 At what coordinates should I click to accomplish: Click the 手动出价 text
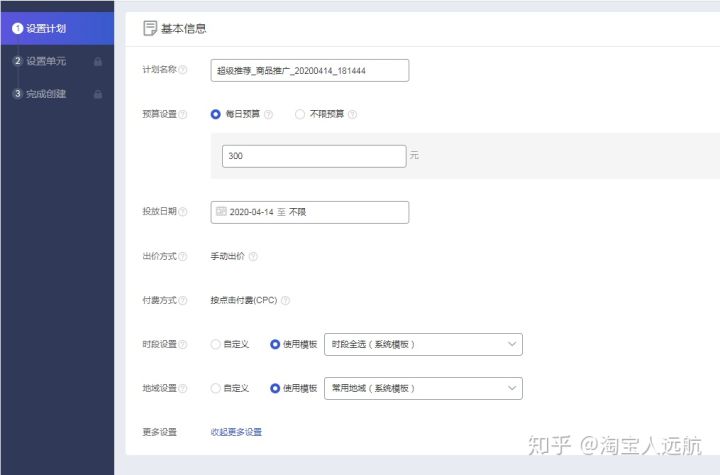coord(228,256)
